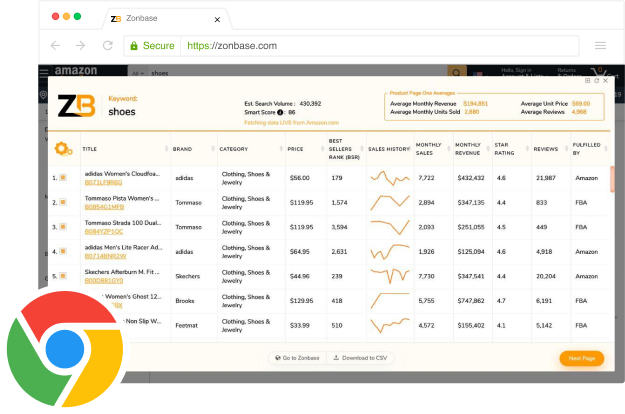
Task: Click the Average Monthly Revenue value $194,851
Action: [476, 104]
